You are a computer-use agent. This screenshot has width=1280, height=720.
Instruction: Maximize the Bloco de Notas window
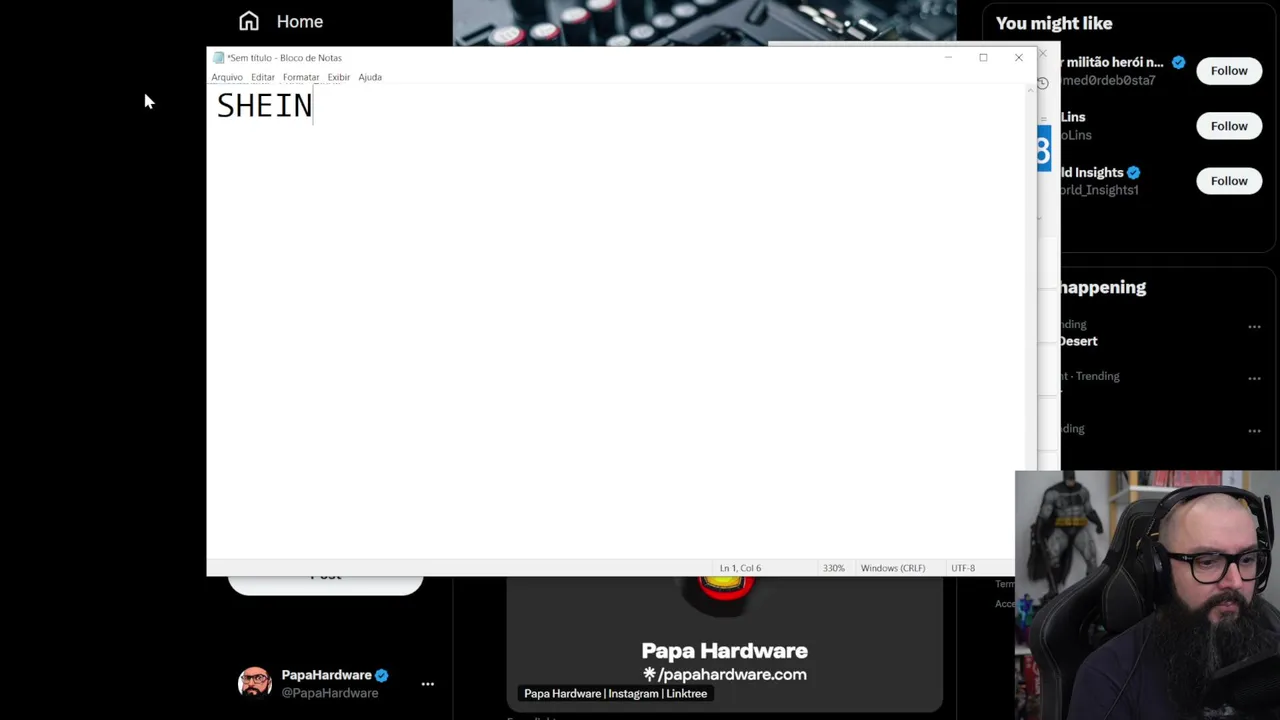coord(983,58)
